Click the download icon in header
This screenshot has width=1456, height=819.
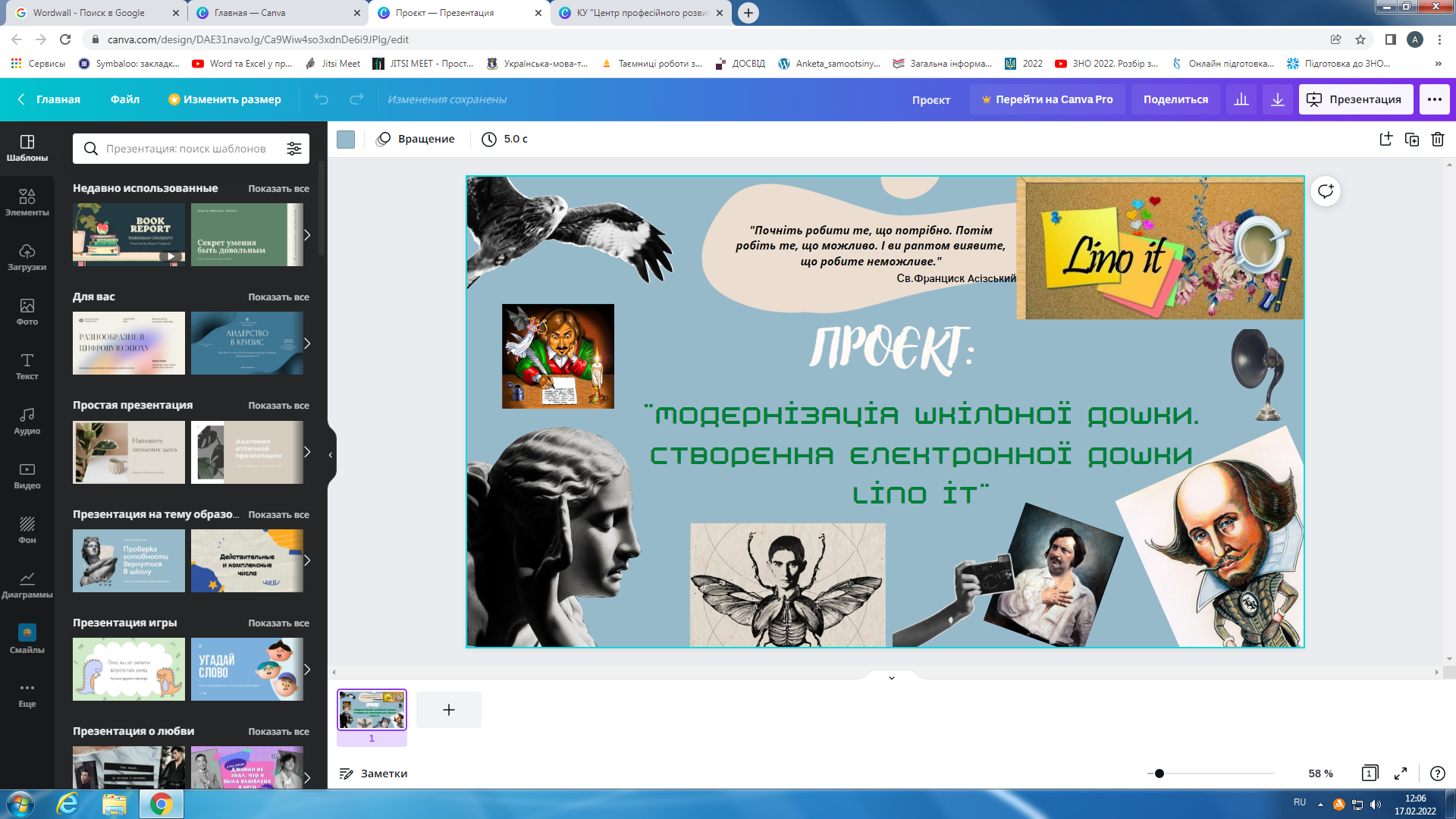(1278, 99)
